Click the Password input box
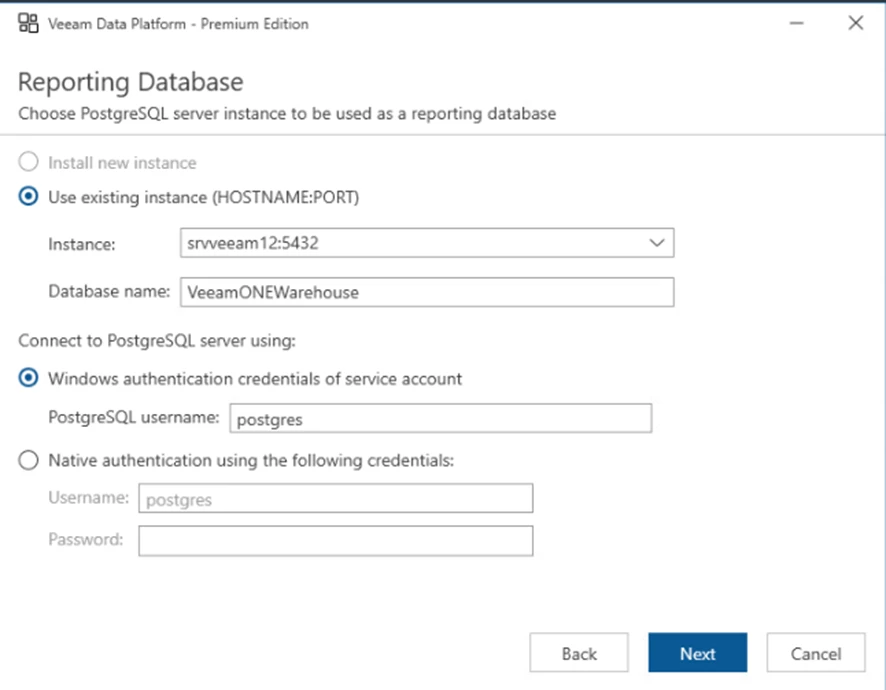 point(335,541)
